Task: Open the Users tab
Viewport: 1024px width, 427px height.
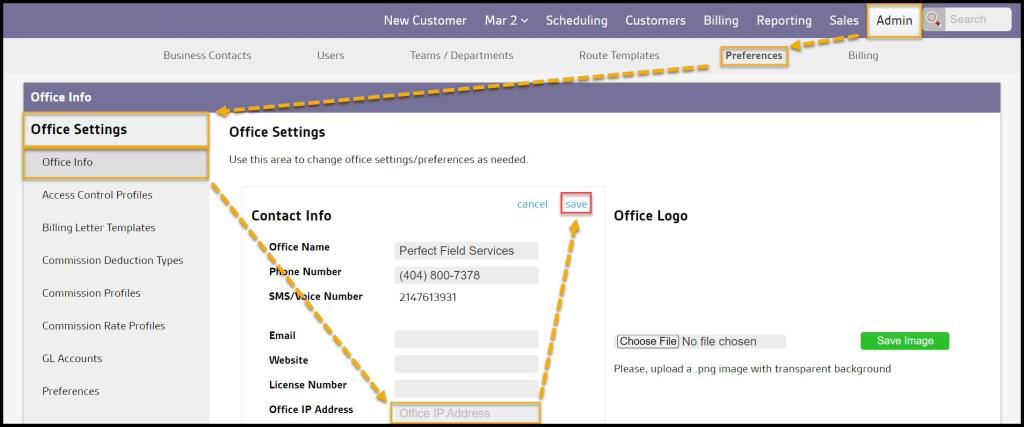Action: 330,56
